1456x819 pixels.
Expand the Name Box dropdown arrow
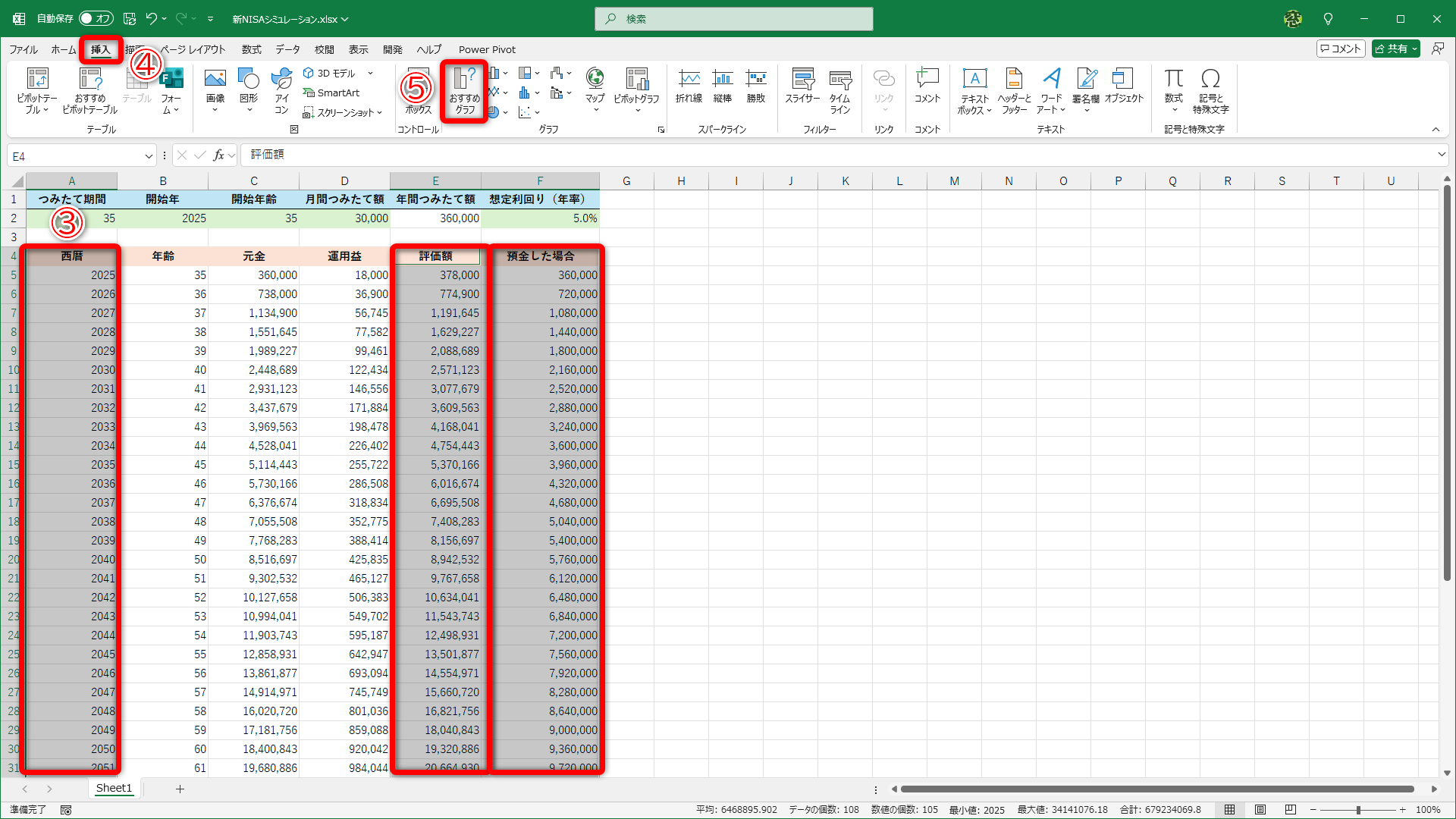click(149, 156)
